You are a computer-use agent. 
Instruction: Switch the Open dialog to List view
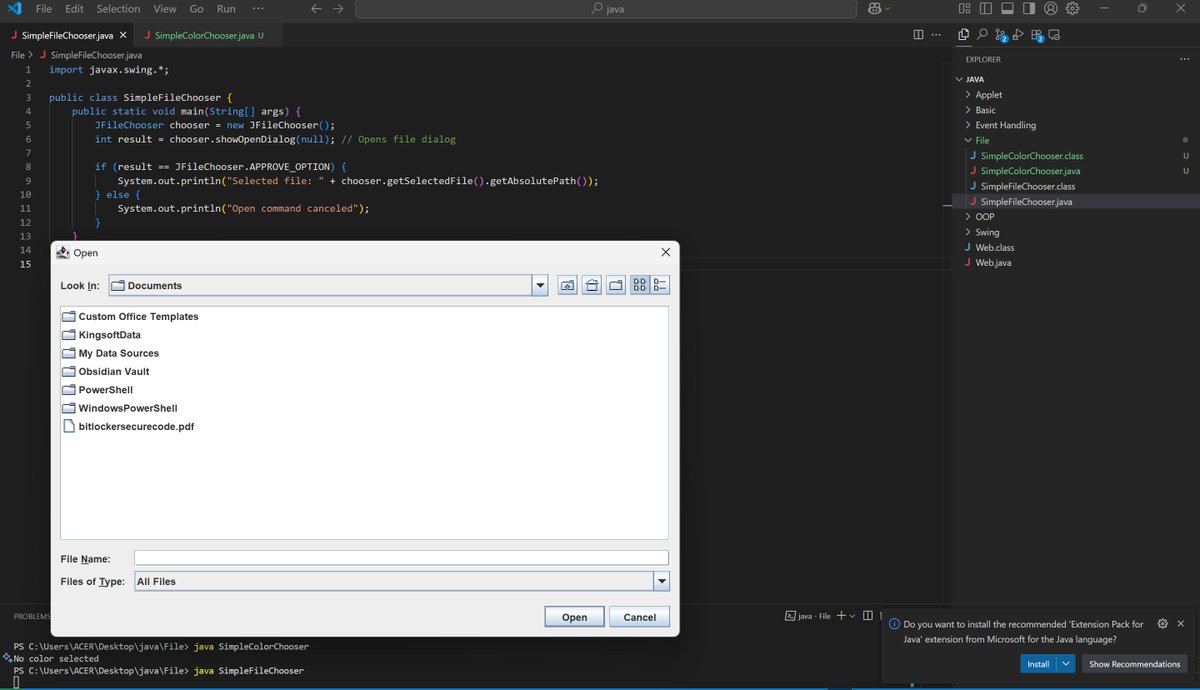pos(640,285)
